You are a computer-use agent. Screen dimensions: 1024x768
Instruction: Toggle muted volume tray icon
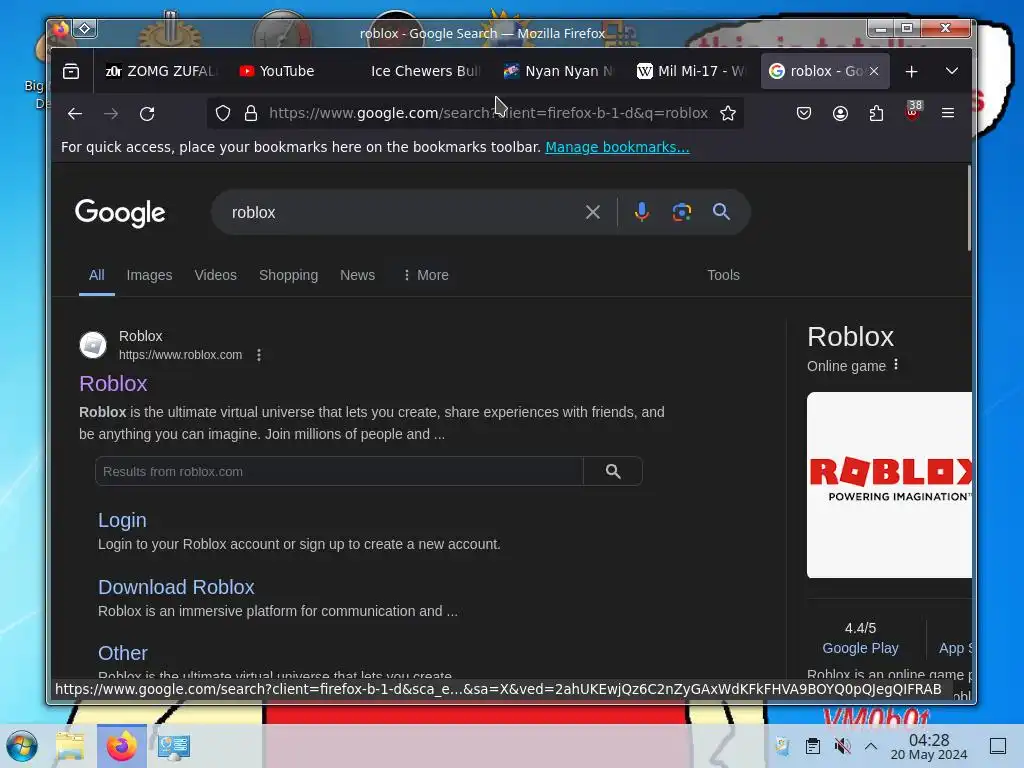tap(843, 746)
